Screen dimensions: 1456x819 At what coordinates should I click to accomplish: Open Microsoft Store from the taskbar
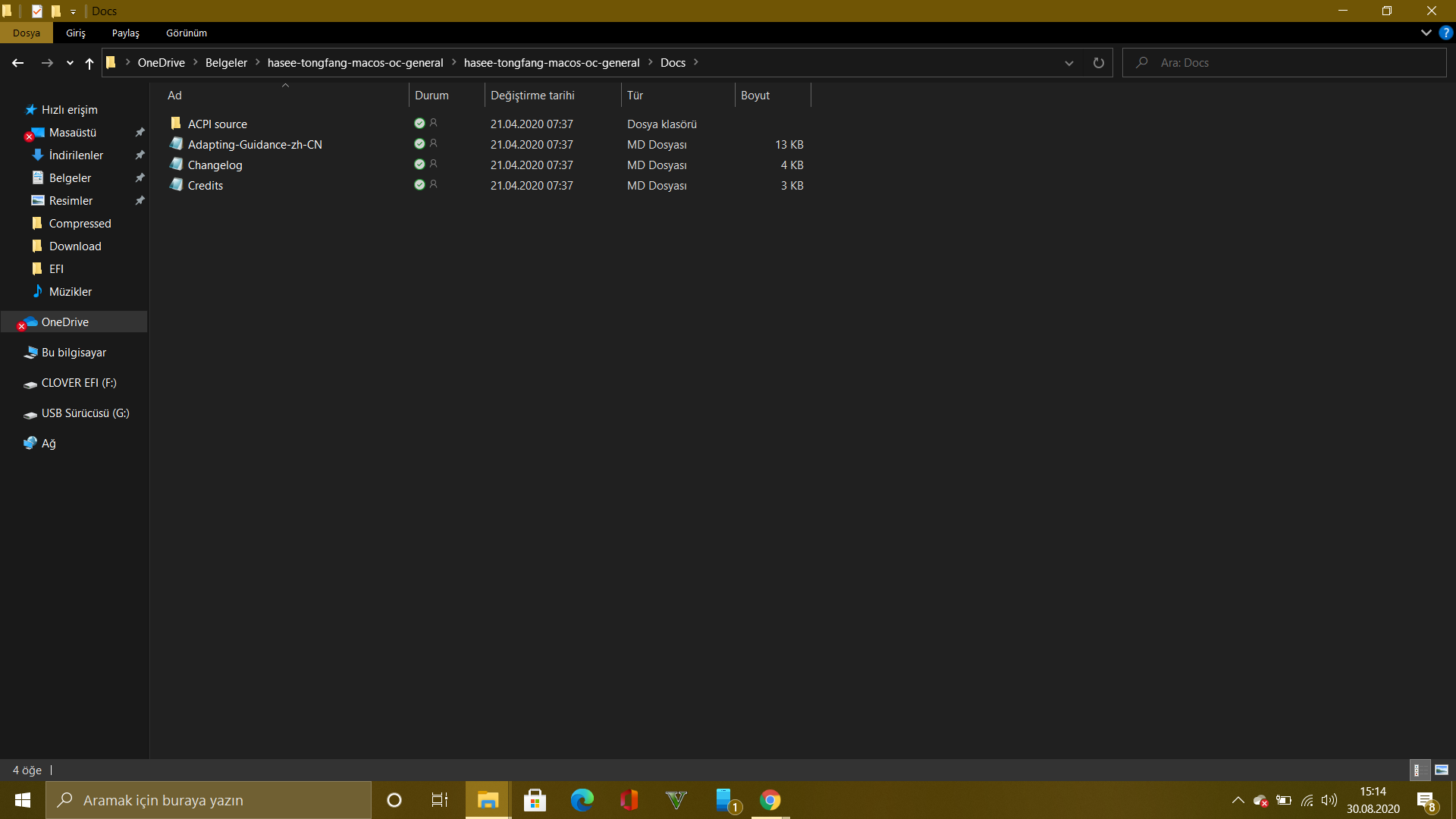tap(535, 800)
